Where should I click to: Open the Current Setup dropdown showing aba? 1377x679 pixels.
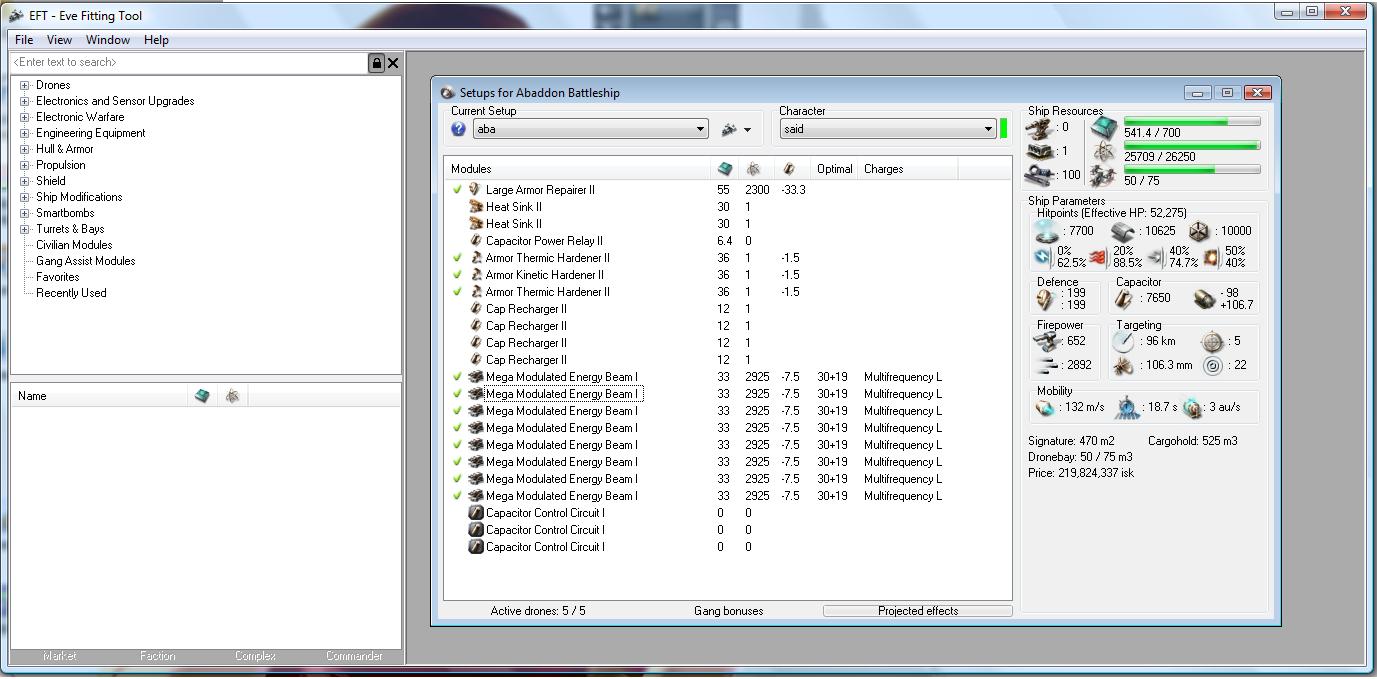590,129
